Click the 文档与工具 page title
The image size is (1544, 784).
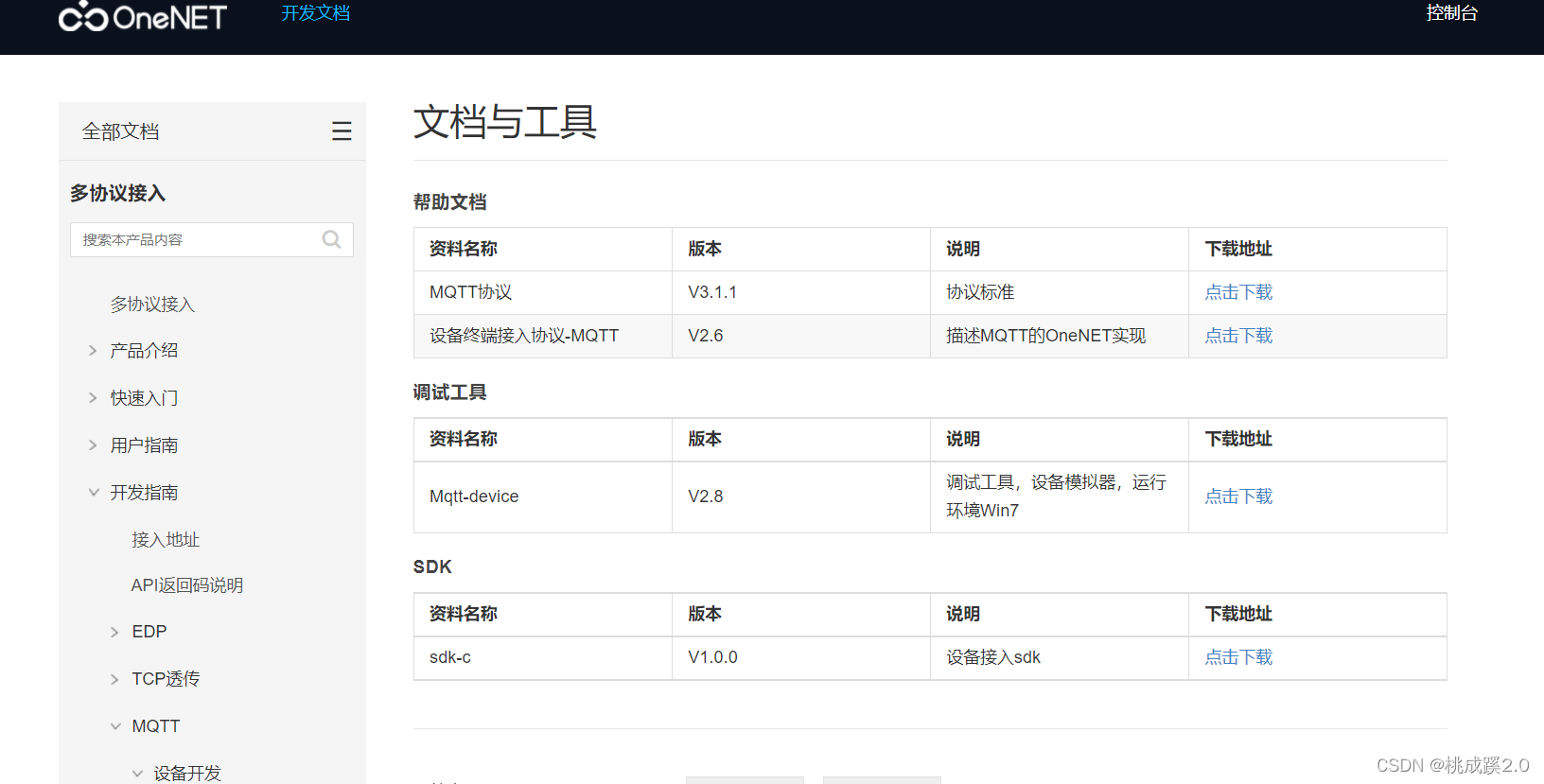pos(505,122)
